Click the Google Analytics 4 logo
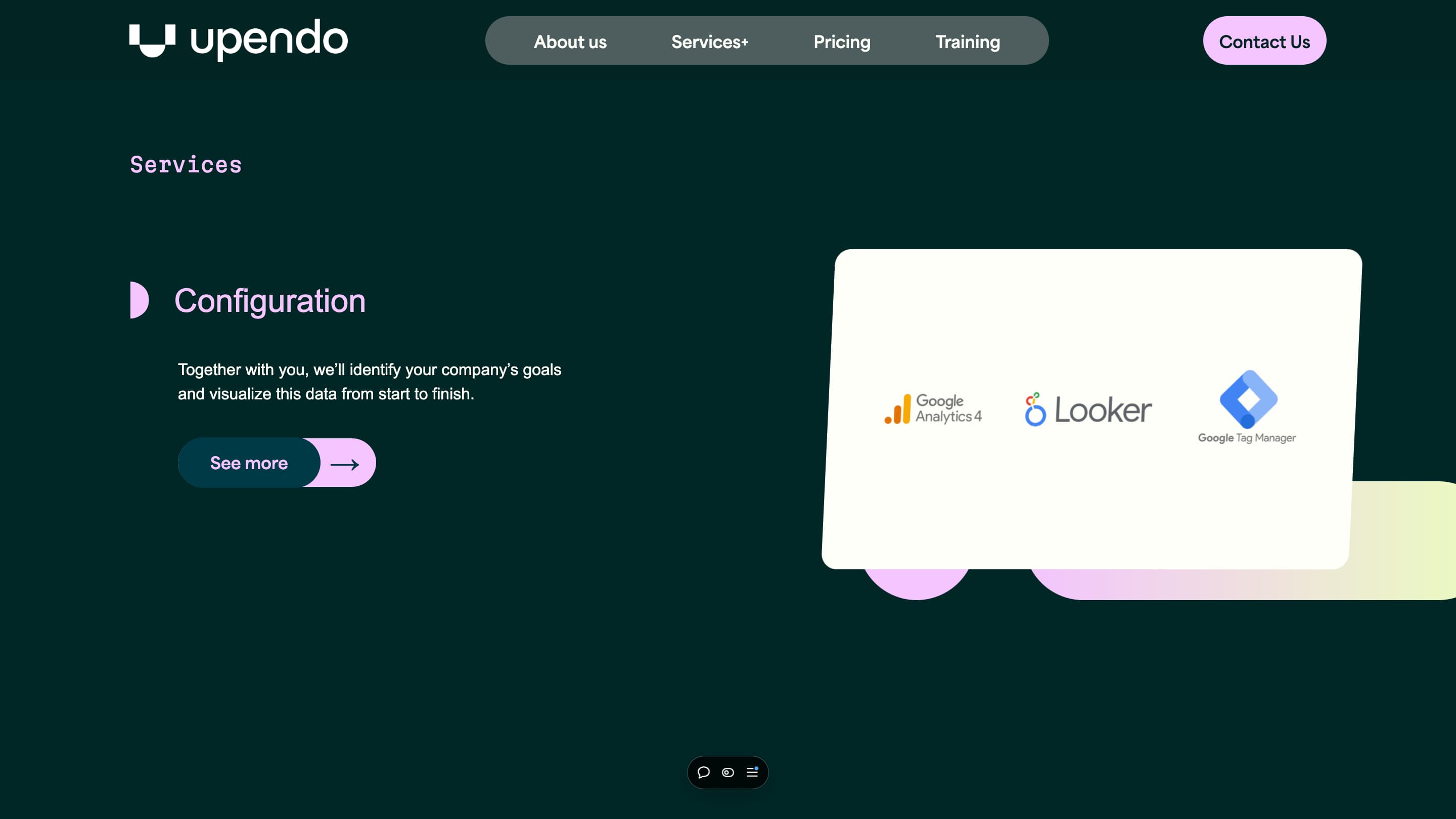Screen dimensions: 1456x819 pos(933,408)
